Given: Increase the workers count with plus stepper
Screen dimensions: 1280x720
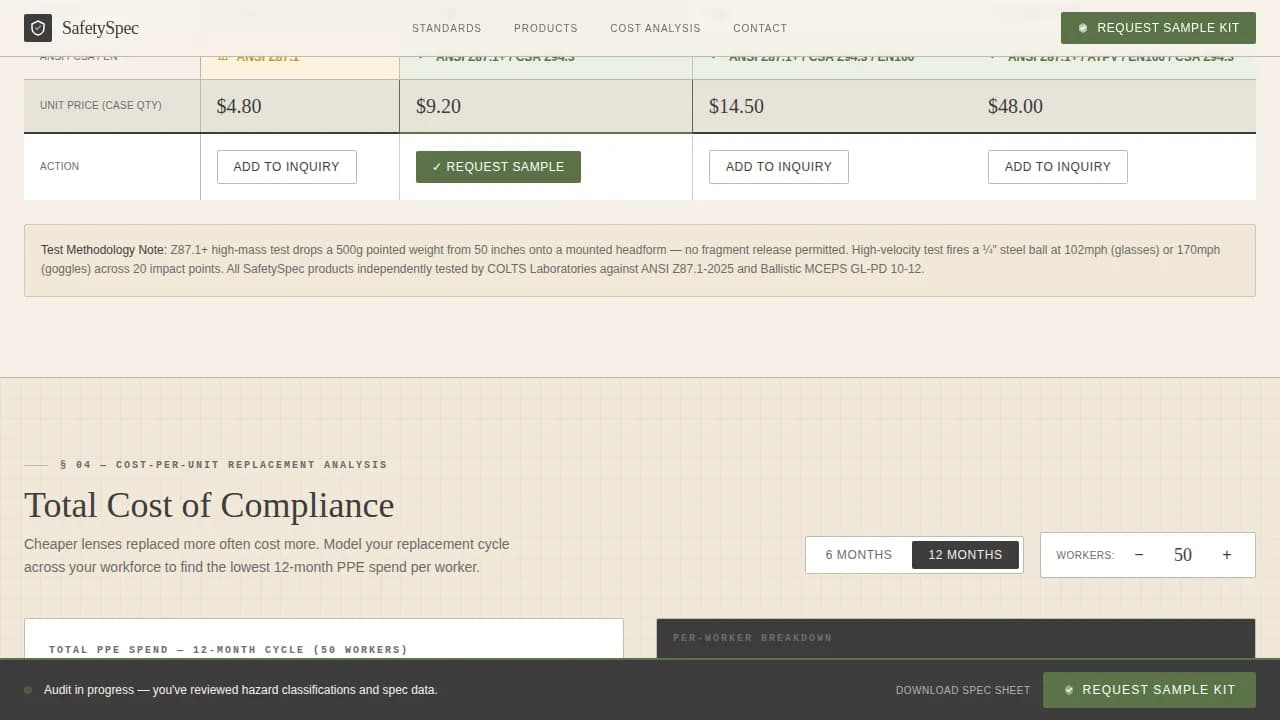Looking at the screenshot, I should pyautogui.click(x=1227, y=554).
